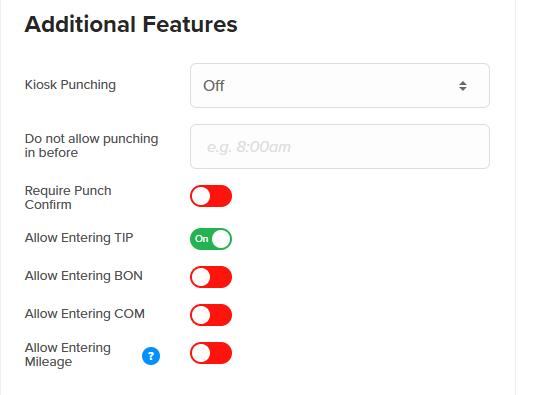Click the 'Do not allow punching in before' label
Screen dimensions: 534x395
point(91,146)
